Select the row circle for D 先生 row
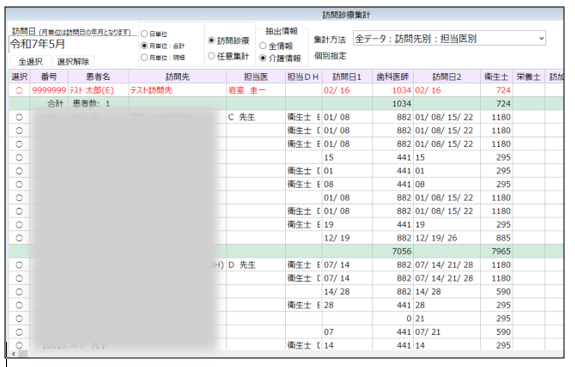 [19, 265]
